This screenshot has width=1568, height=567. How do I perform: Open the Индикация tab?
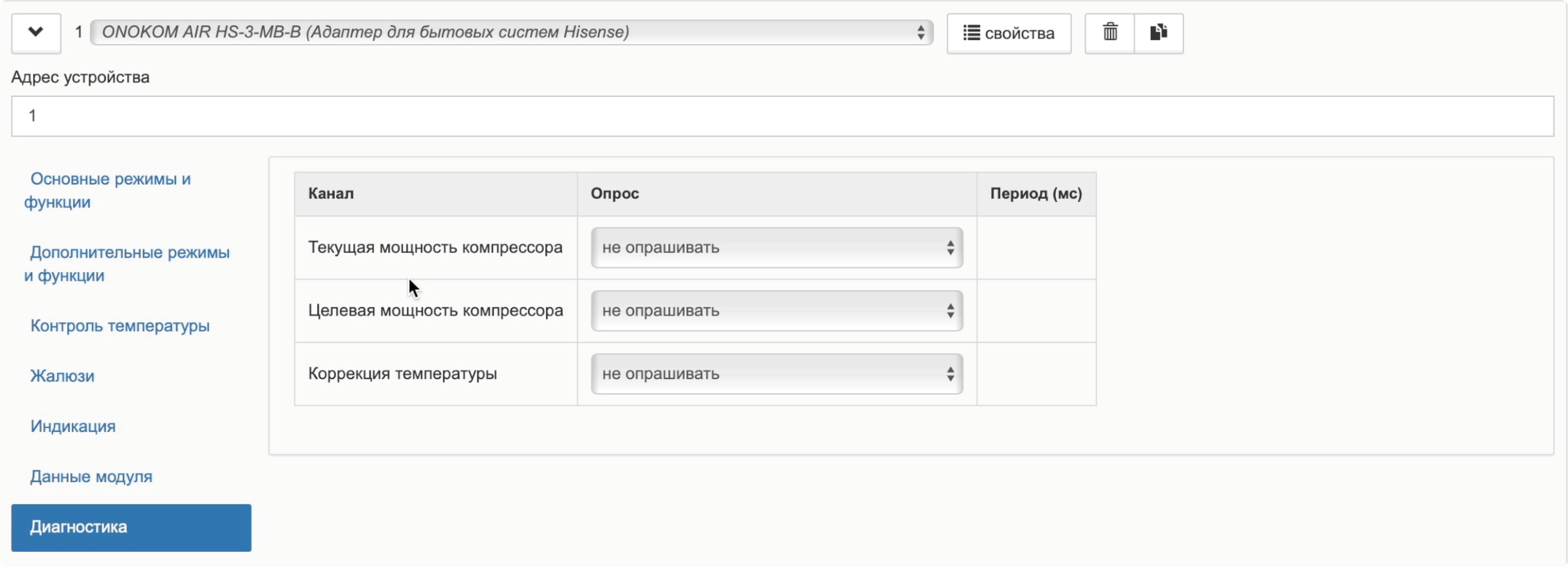(x=73, y=426)
